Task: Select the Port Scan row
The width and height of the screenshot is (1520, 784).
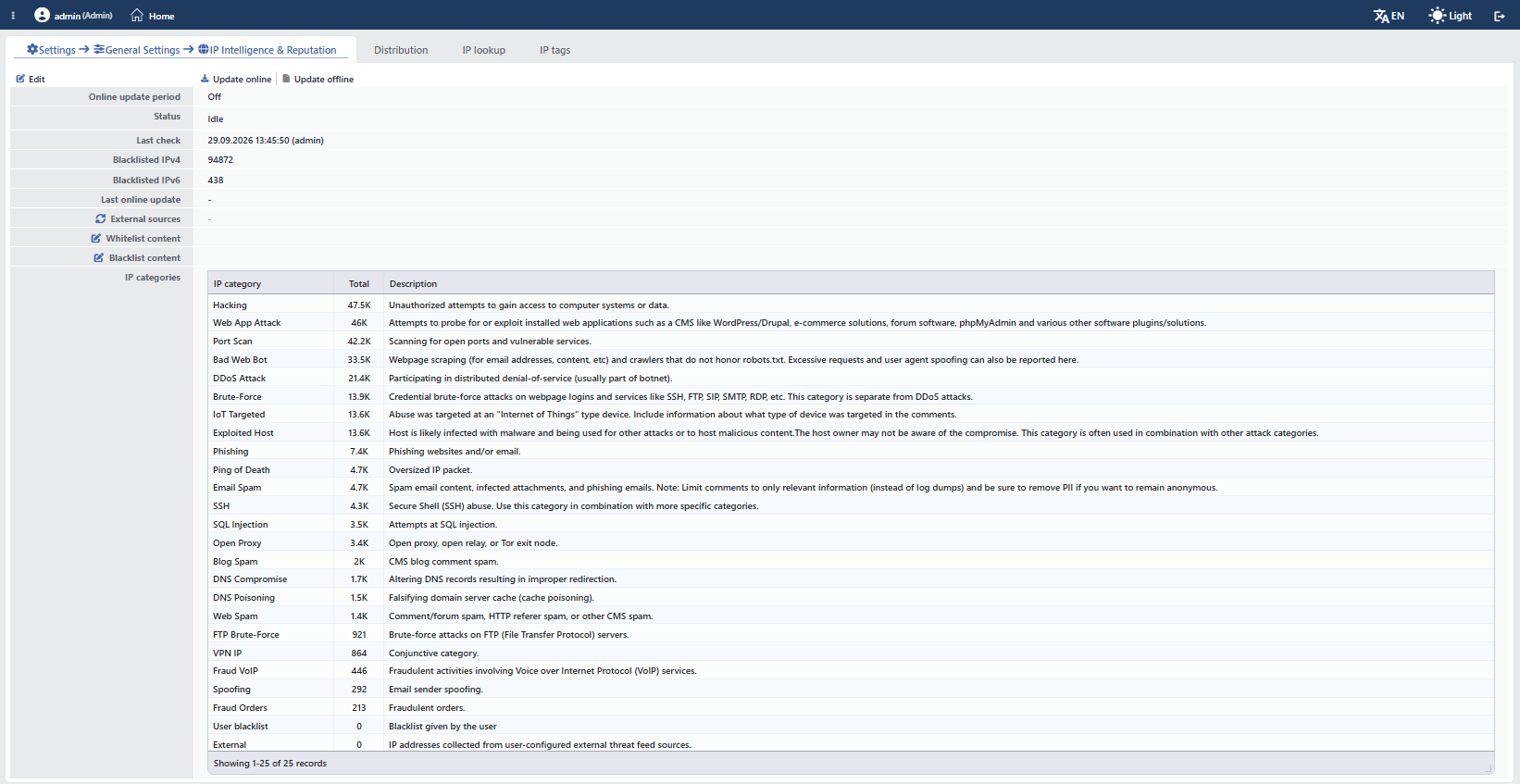Action: pos(851,342)
